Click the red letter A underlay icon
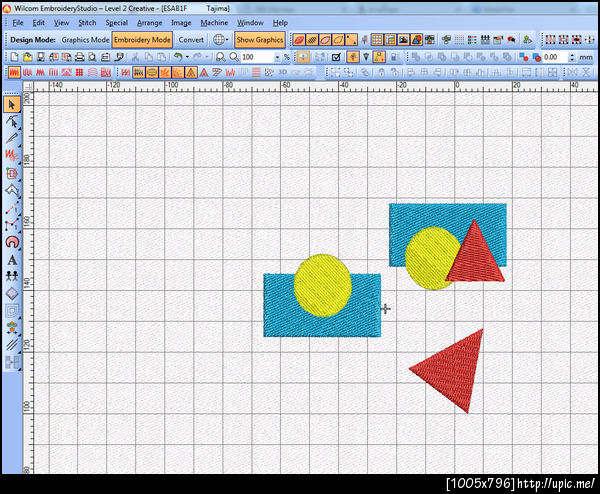This screenshot has height=494, width=600. point(204,72)
